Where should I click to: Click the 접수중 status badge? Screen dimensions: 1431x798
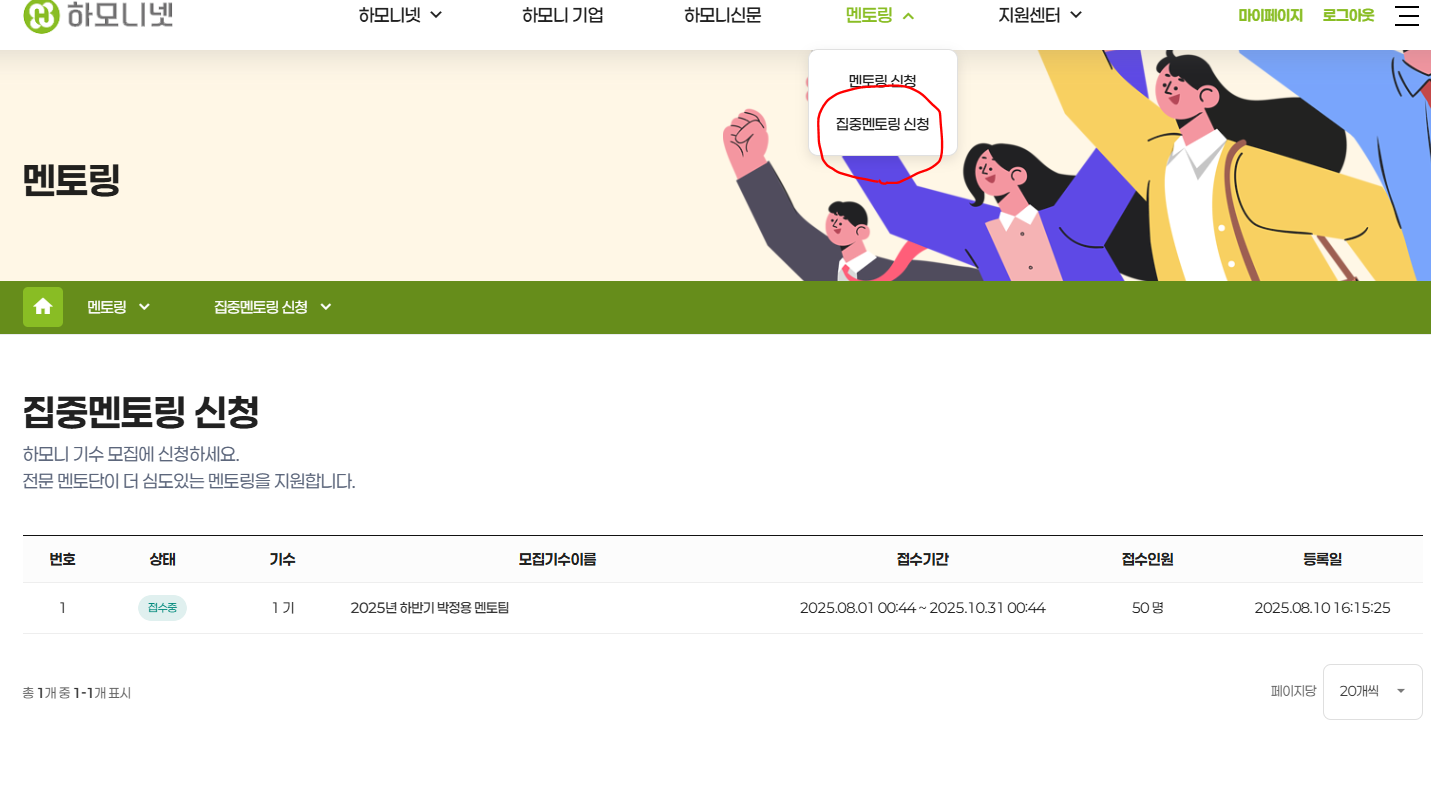[x=162, y=608]
